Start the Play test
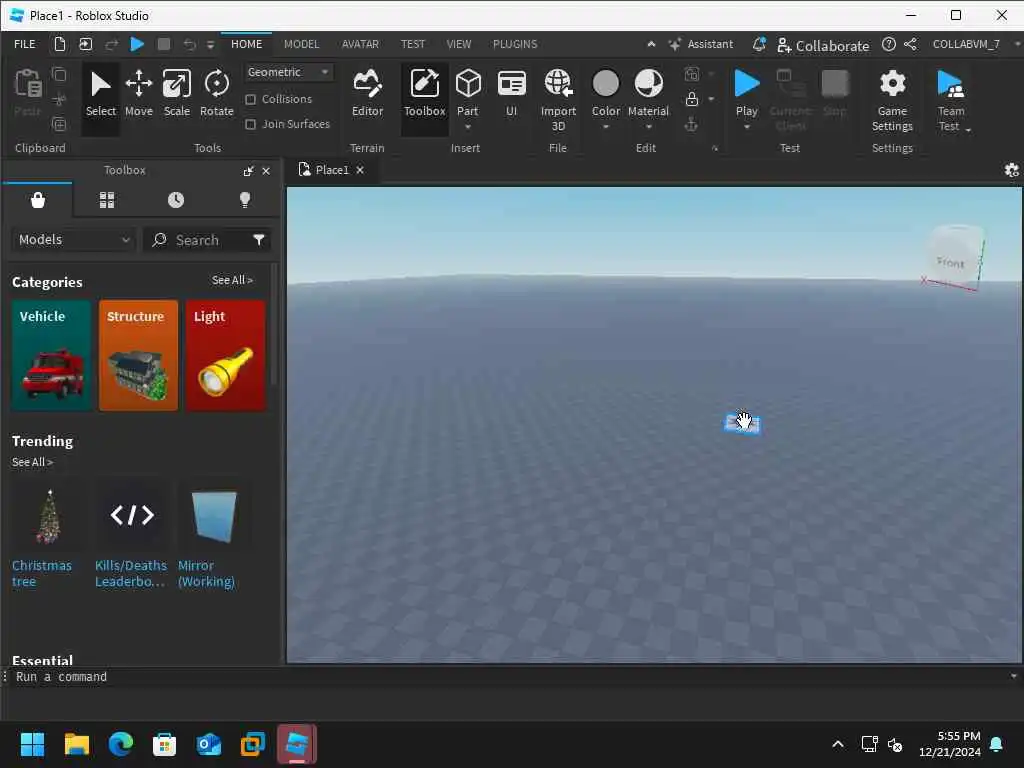This screenshot has width=1024, height=768. 746,91
